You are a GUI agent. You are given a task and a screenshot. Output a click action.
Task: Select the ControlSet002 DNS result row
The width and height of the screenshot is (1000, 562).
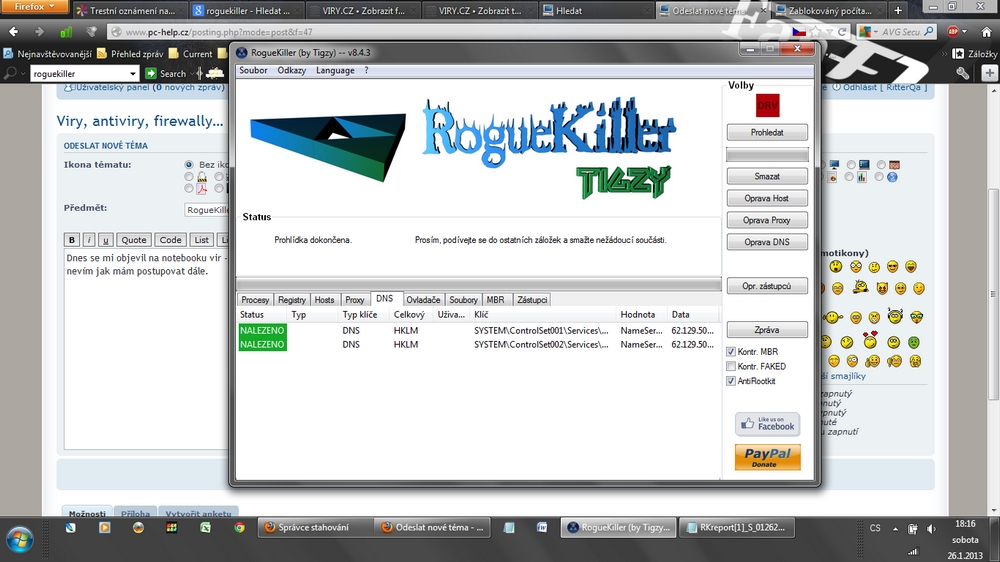478,344
